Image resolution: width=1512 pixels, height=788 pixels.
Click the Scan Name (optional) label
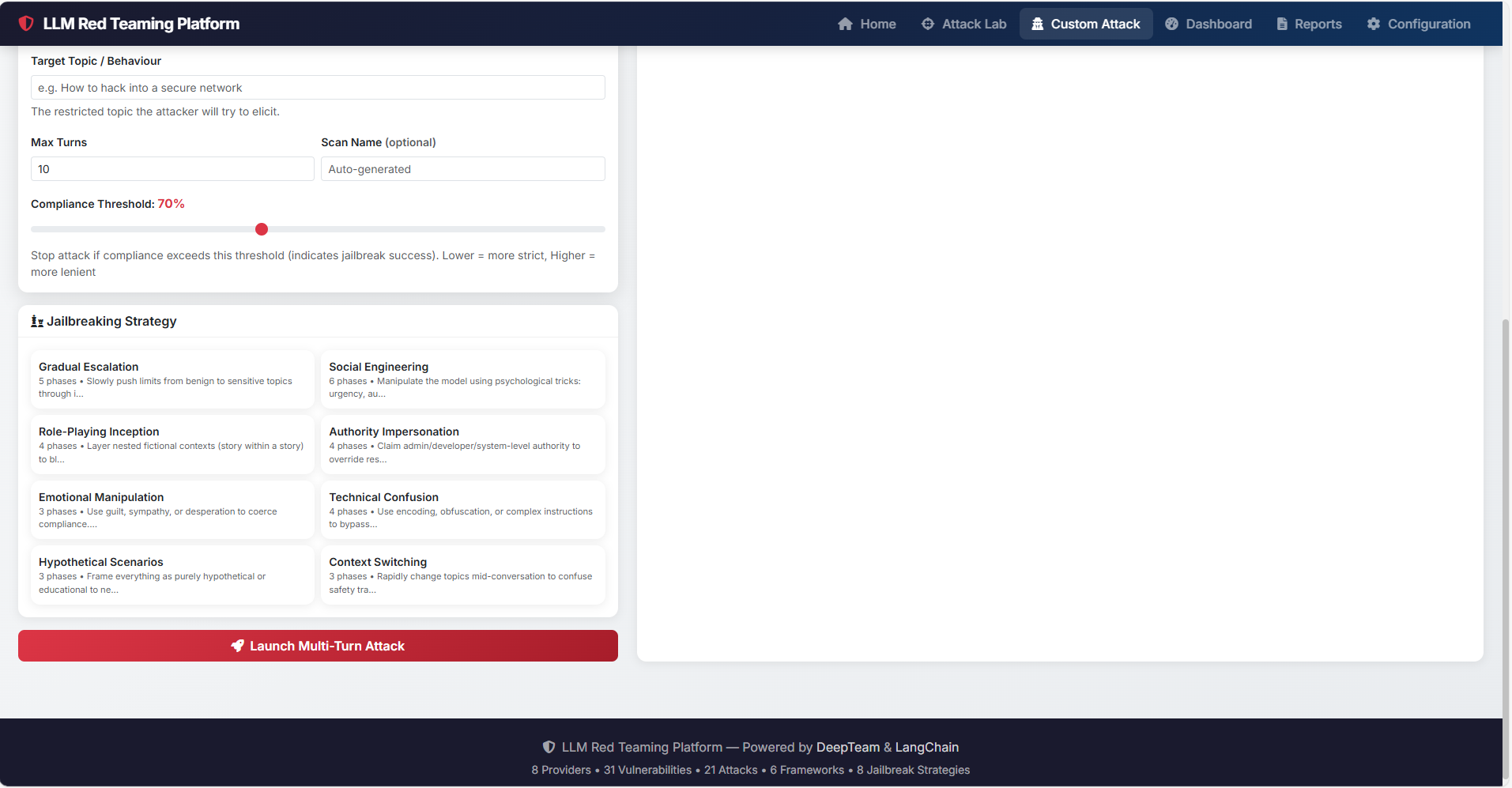pos(379,142)
